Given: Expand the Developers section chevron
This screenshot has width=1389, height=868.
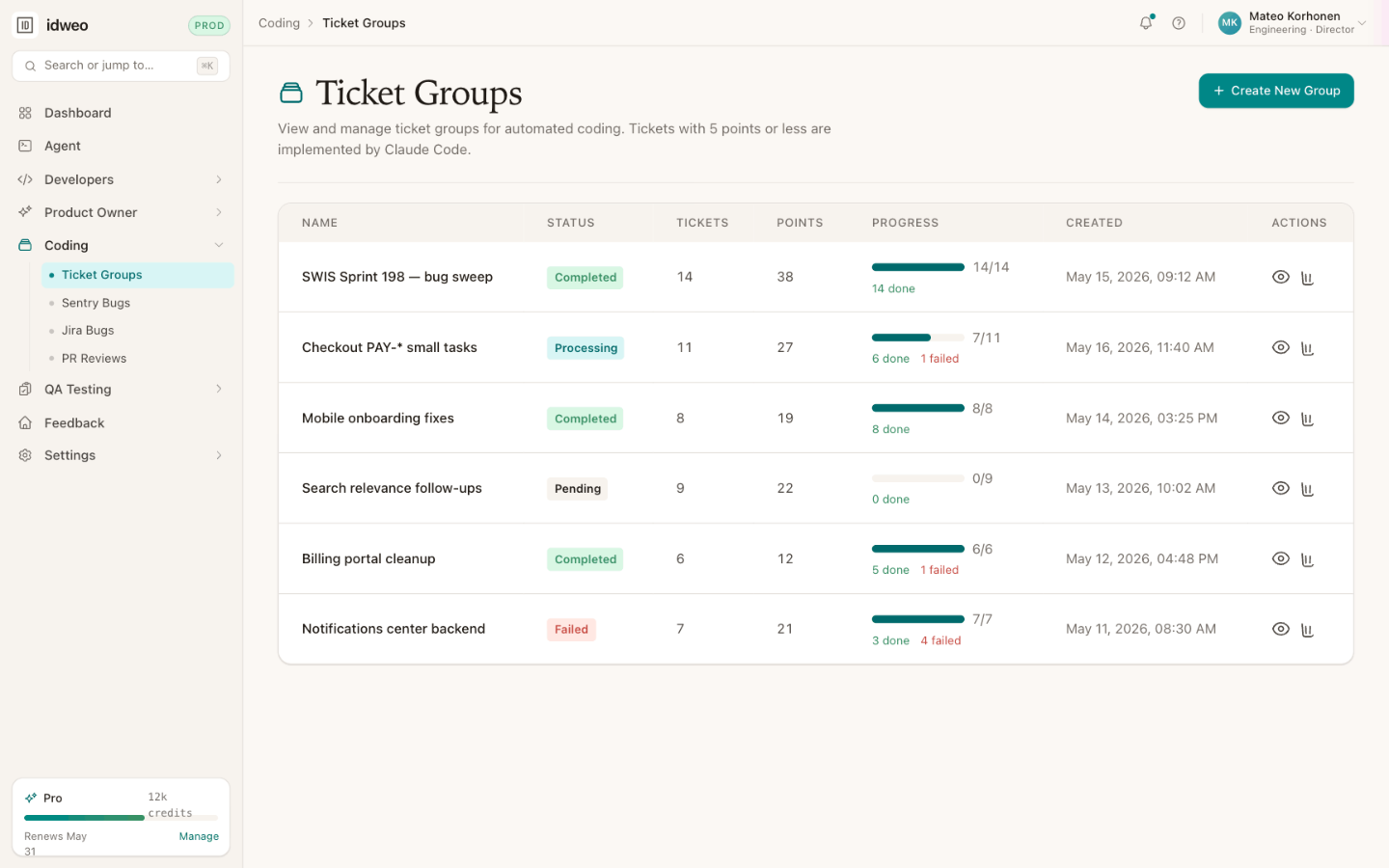Looking at the screenshot, I should pyautogui.click(x=219, y=179).
